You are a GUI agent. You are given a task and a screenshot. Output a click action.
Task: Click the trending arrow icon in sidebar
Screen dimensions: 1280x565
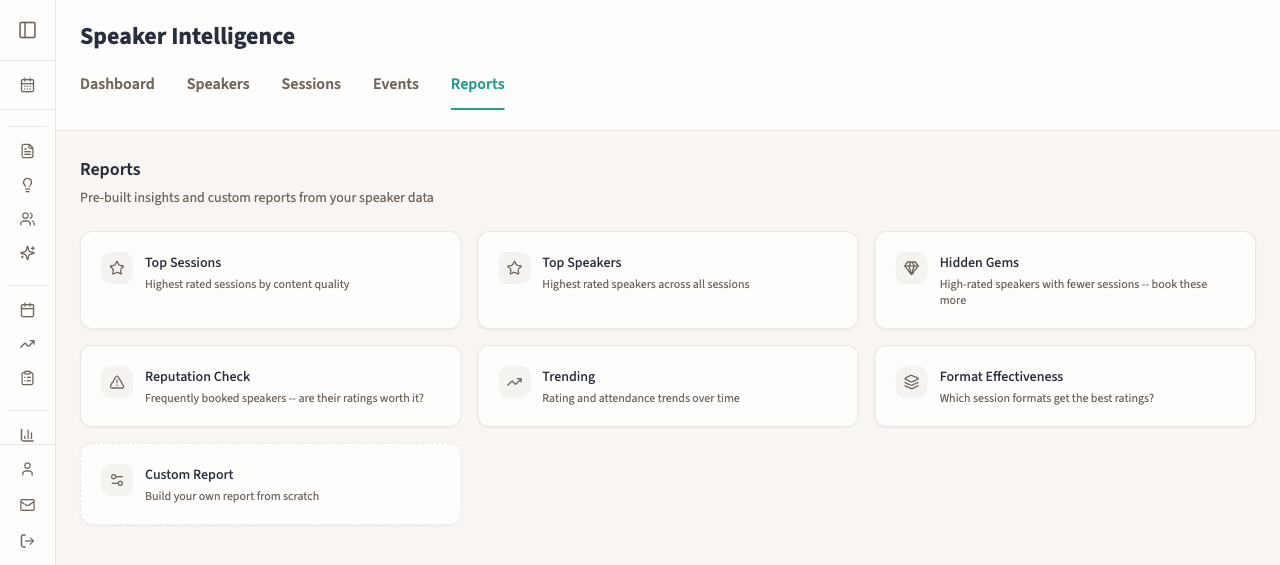(x=28, y=344)
